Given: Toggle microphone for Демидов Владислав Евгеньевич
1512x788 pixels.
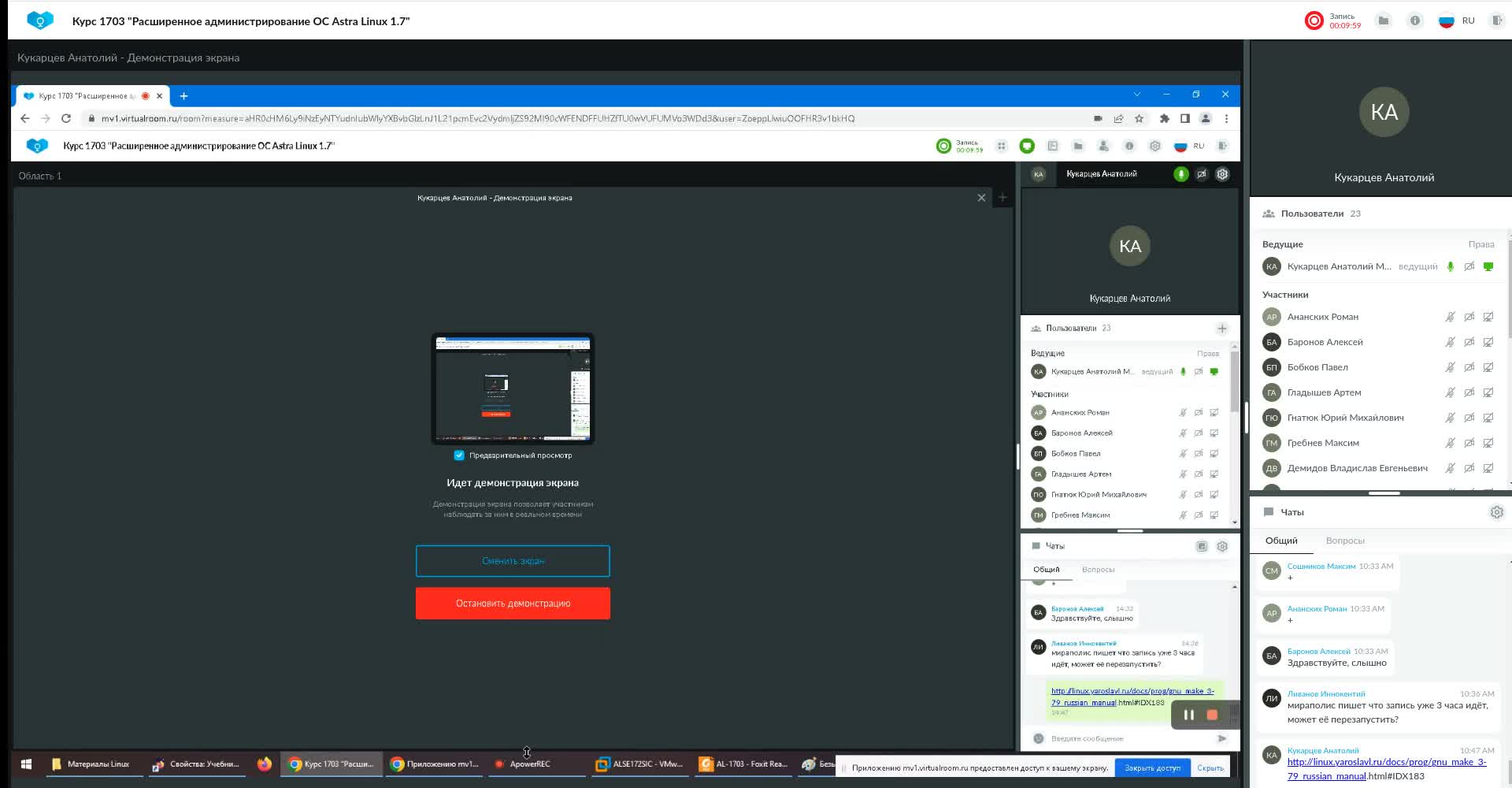Looking at the screenshot, I should (1450, 468).
